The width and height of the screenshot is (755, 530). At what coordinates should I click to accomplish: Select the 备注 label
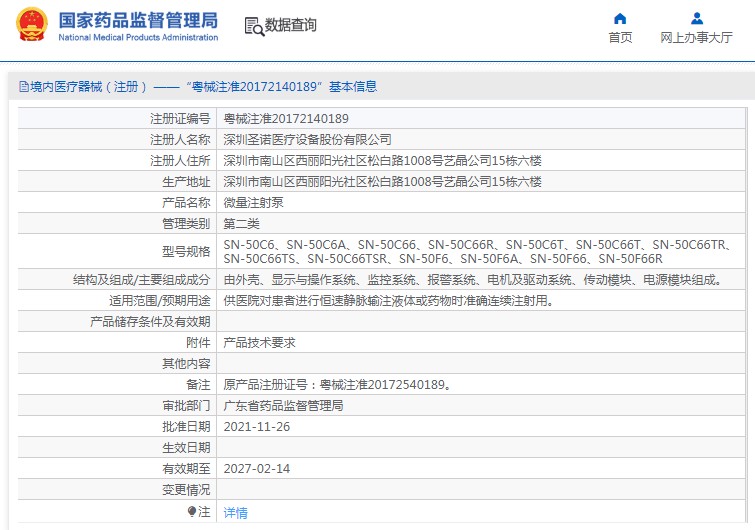(198, 385)
